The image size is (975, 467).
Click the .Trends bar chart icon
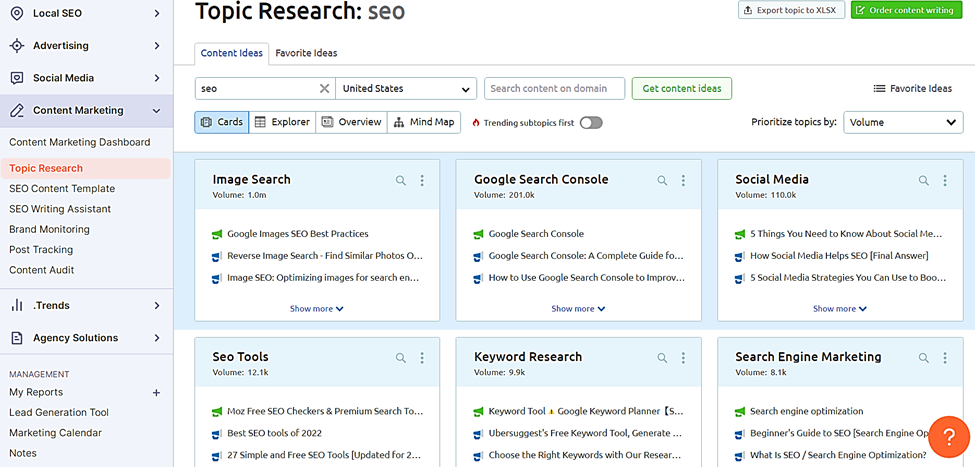coord(17,305)
